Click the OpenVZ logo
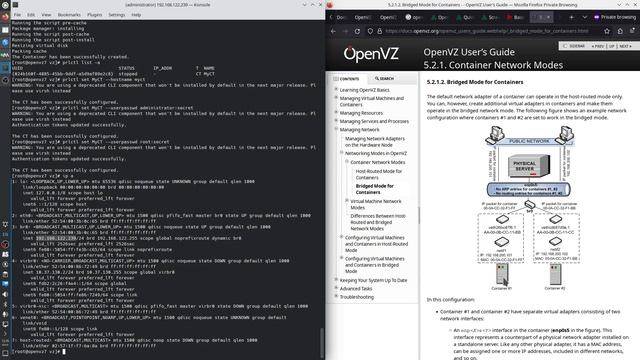Viewport: 640px width, 360px height. (x=371, y=53)
